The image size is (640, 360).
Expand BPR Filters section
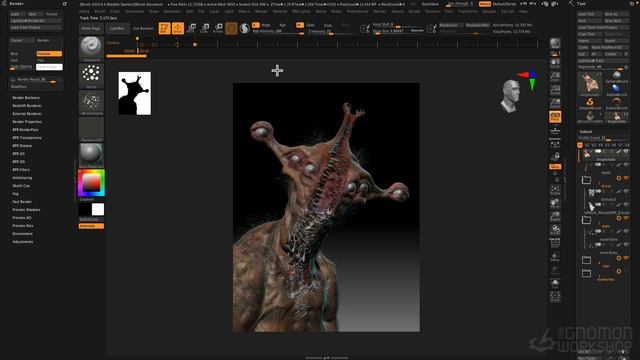[x=21, y=170]
